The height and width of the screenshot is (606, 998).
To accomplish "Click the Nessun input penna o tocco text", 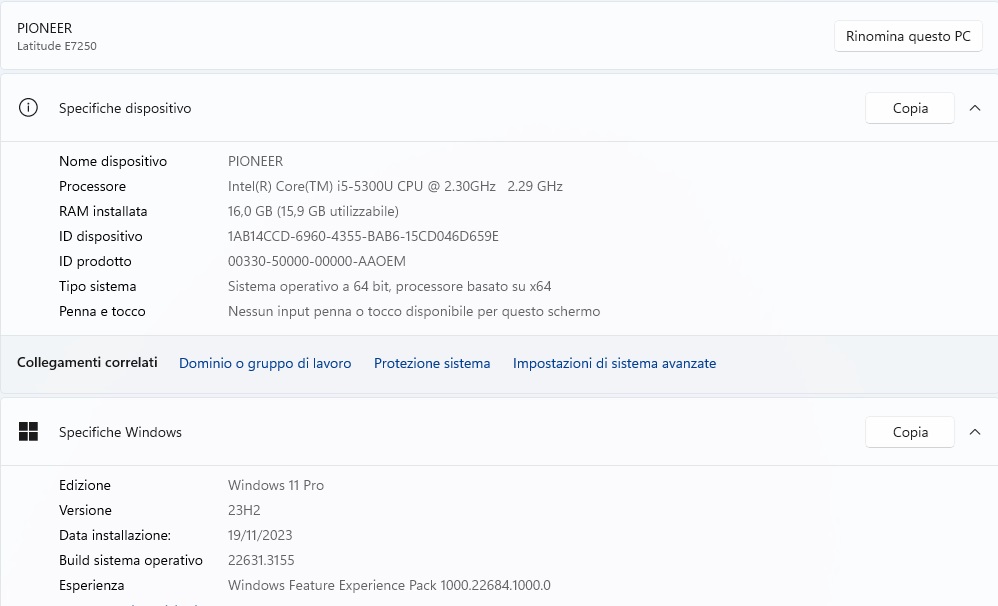I will [414, 311].
